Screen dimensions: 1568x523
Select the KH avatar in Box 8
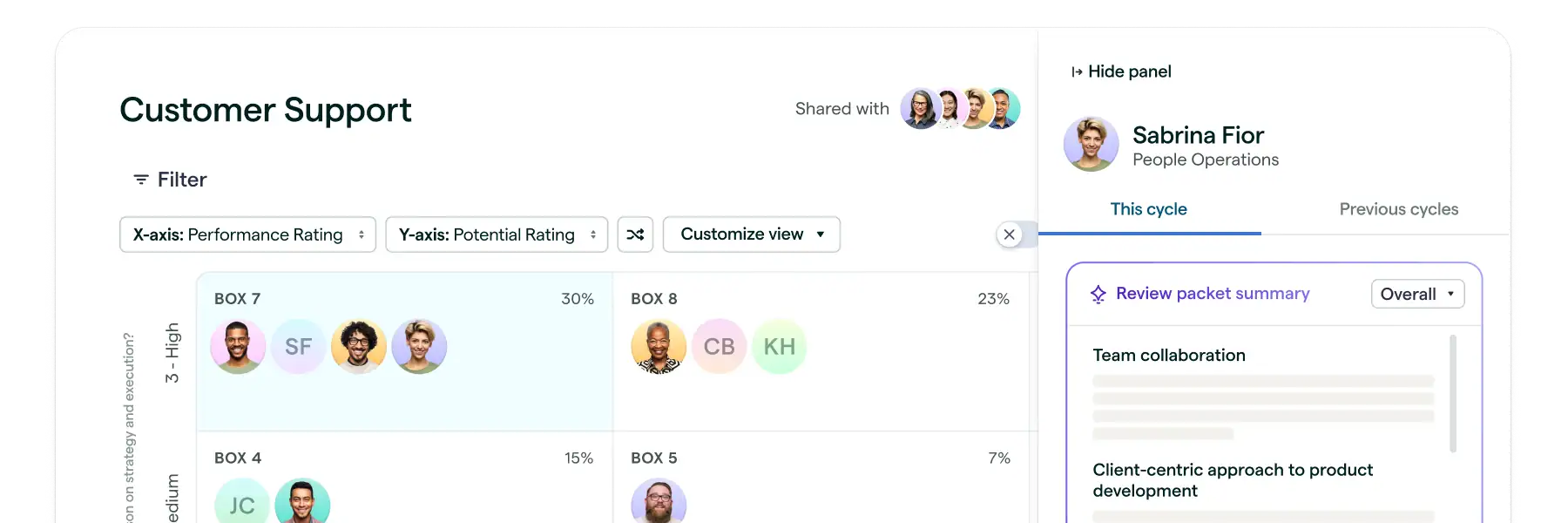click(780, 346)
